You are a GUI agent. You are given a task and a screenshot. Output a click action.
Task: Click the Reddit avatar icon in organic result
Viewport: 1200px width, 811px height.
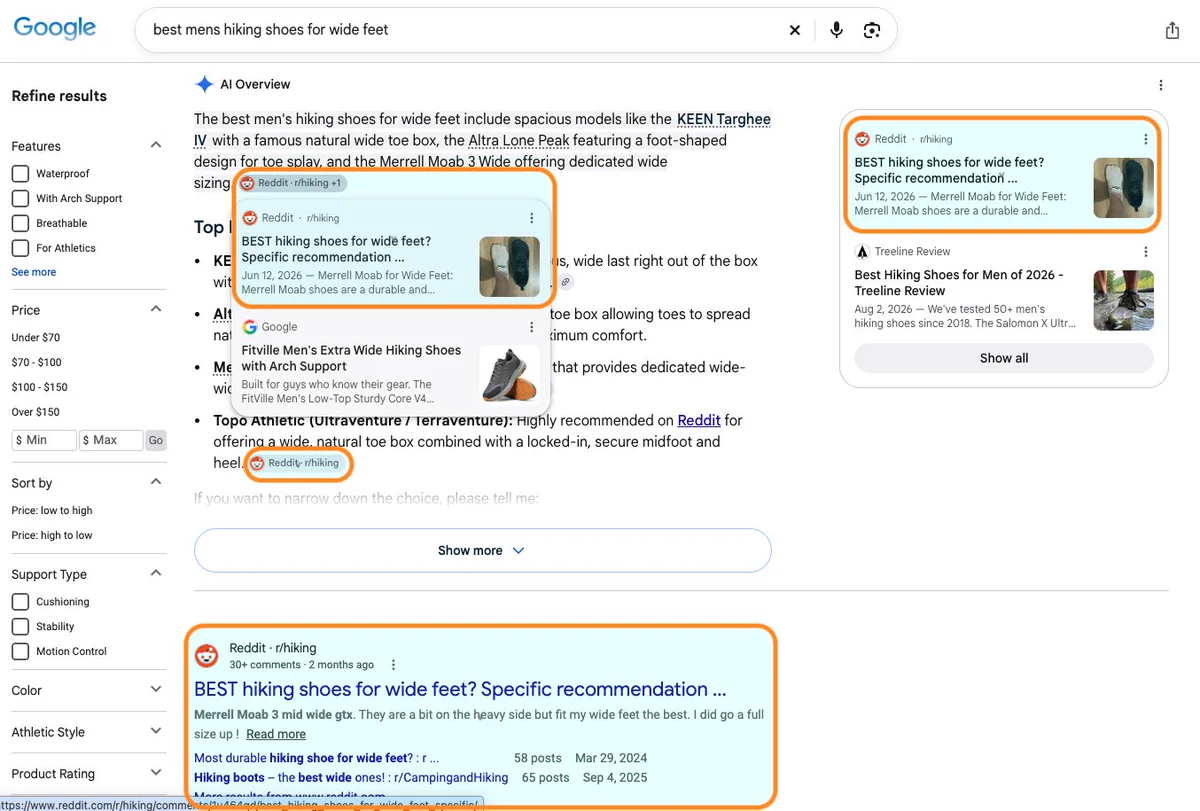point(207,656)
